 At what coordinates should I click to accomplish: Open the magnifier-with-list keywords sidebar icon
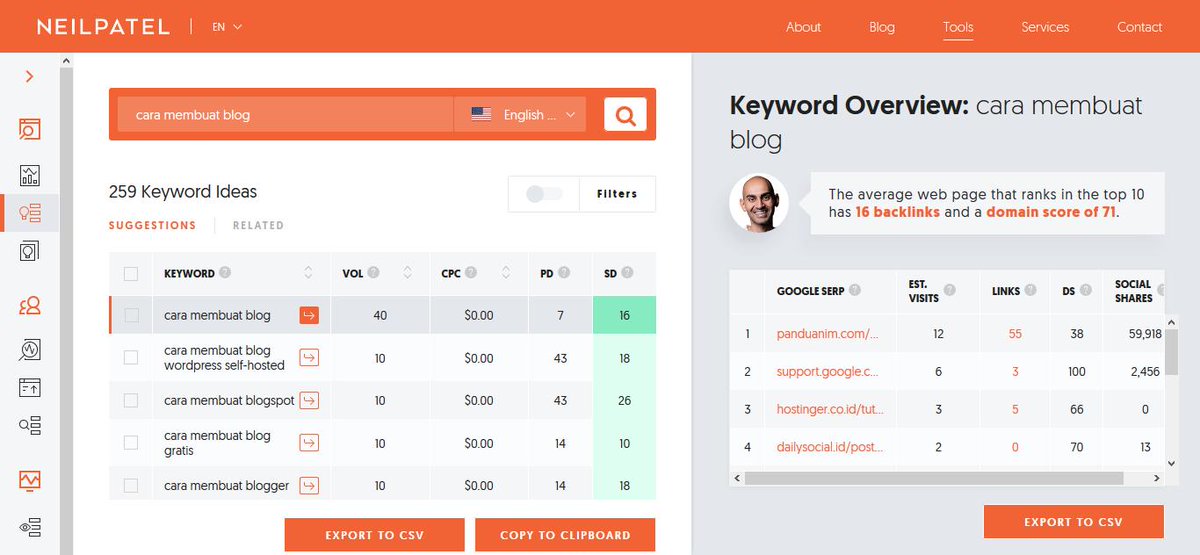29,425
